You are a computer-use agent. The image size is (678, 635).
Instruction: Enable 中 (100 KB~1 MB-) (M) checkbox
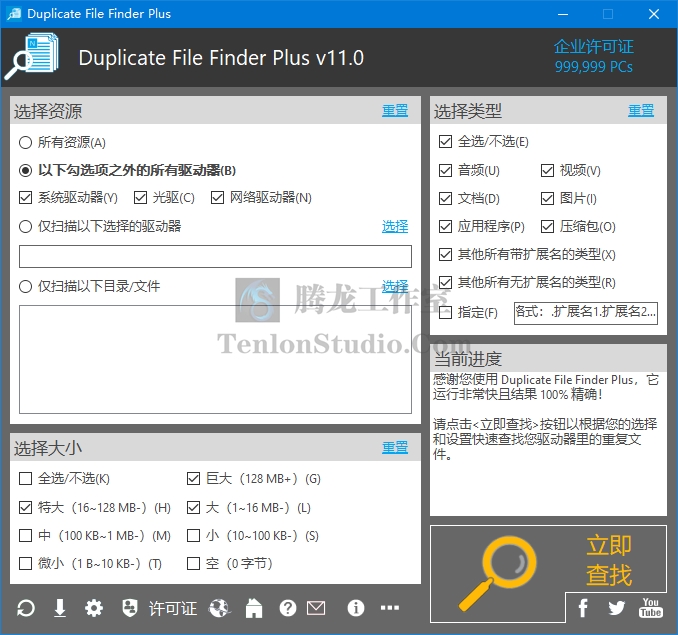click(26, 536)
